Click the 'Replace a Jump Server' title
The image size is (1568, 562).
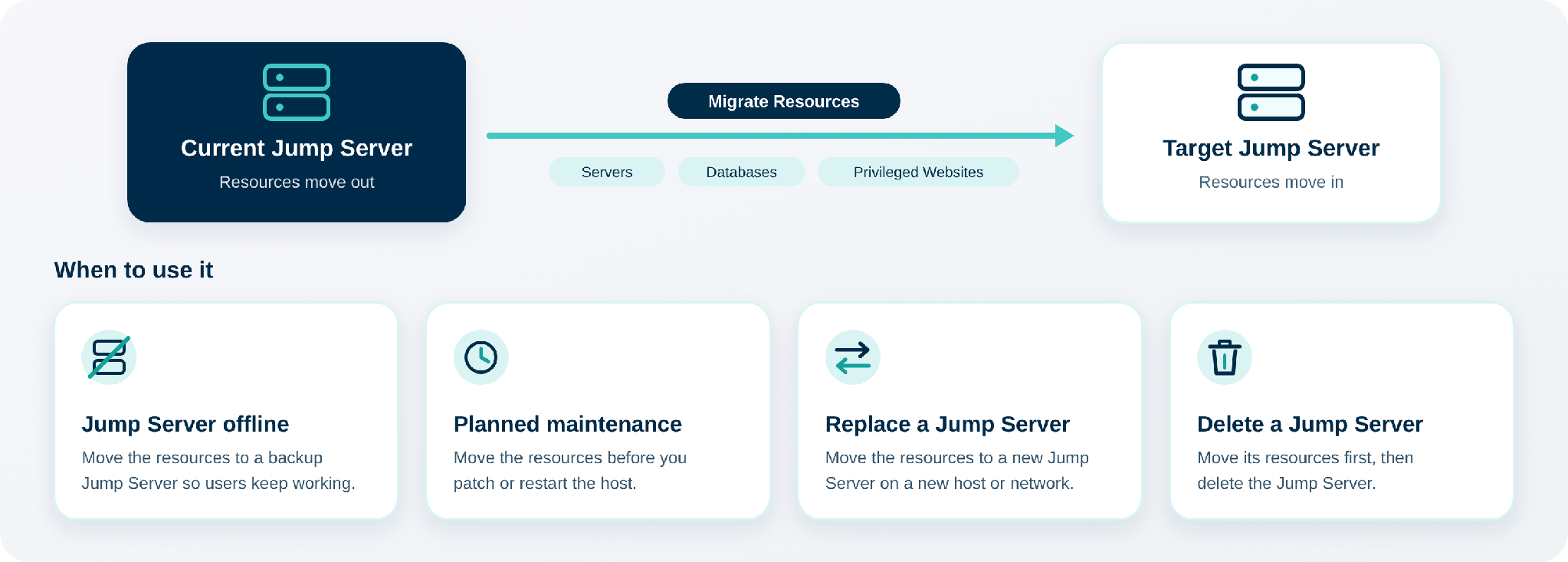tap(947, 424)
